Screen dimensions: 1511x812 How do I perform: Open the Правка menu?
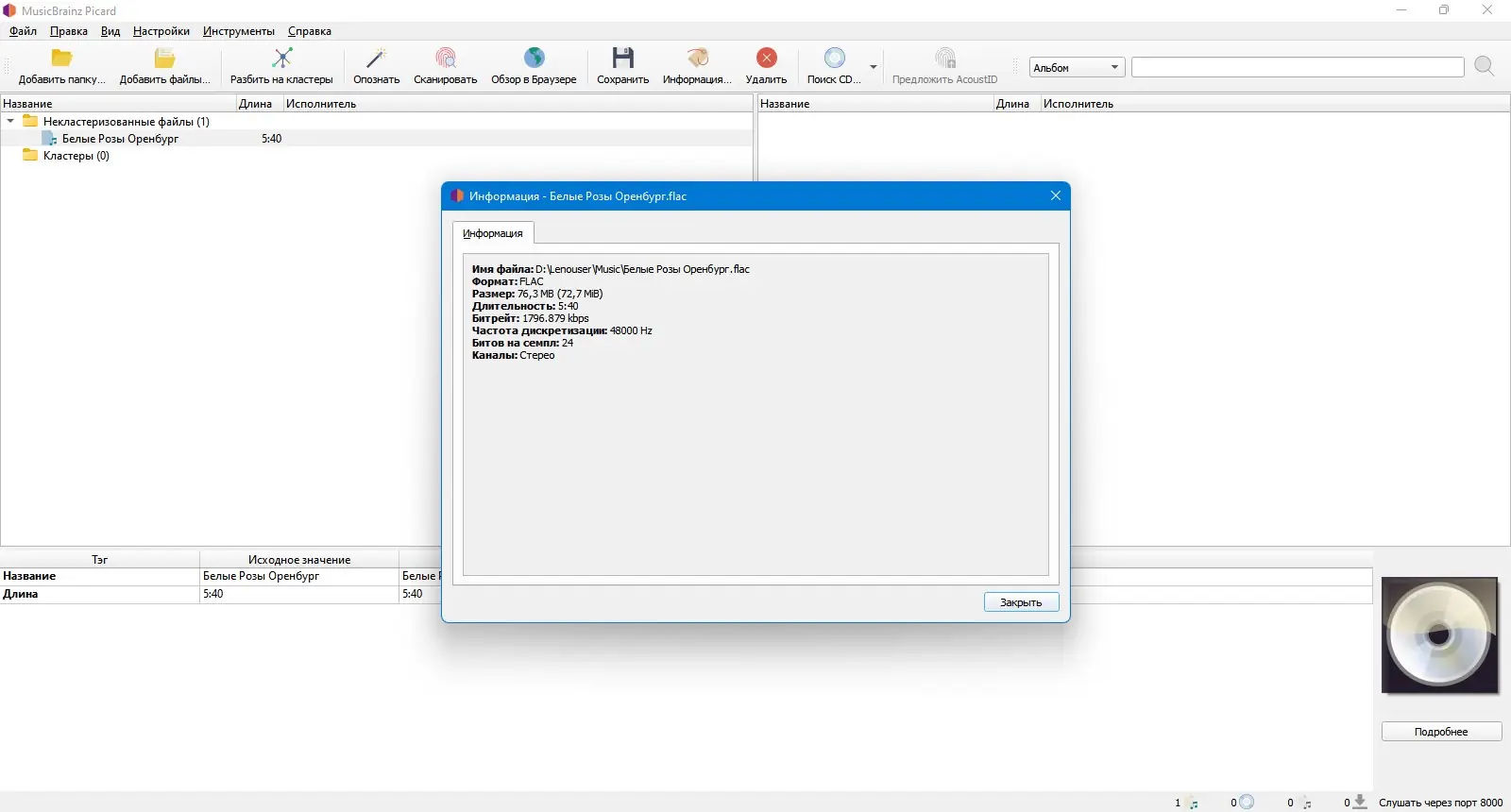click(x=69, y=31)
